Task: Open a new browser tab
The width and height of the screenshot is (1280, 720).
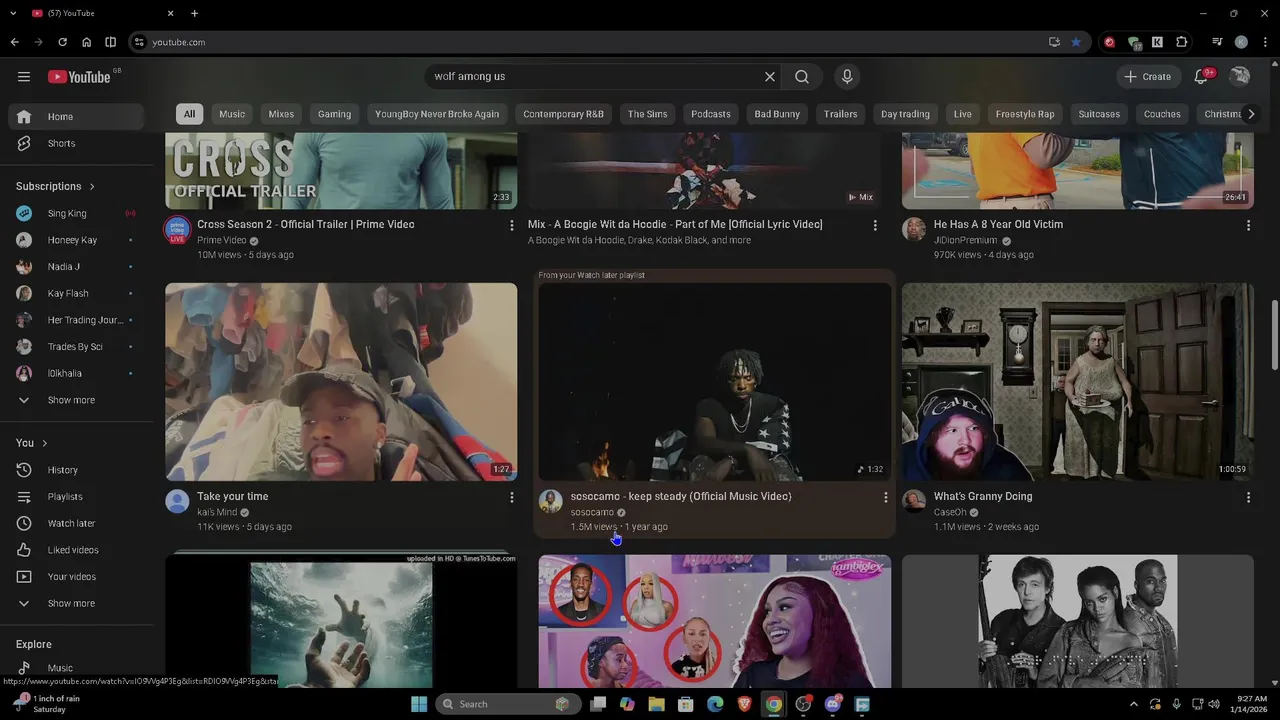Action: click(x=194, y=13)
